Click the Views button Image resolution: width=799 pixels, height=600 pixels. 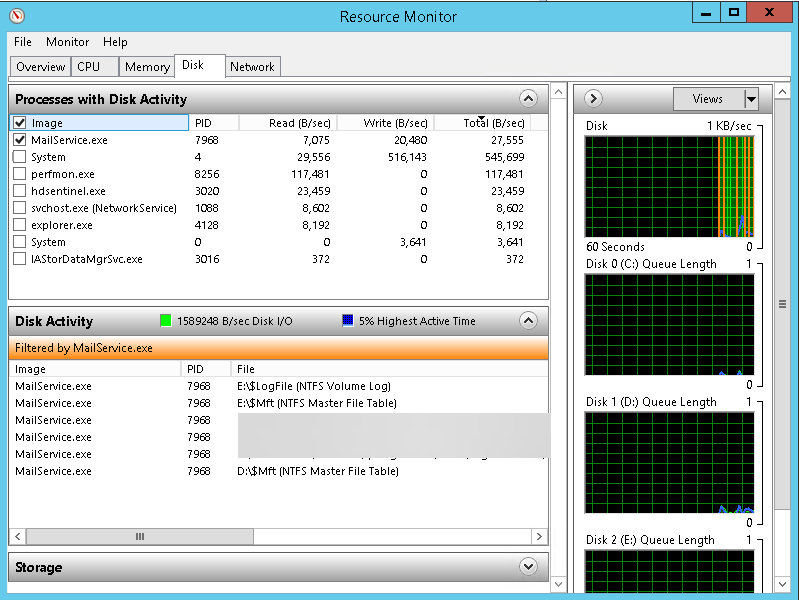point(707,99)
